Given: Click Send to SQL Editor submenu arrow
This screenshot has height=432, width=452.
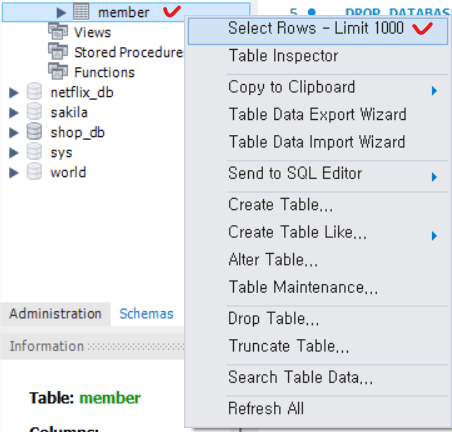Looking at the screenshot, I should (x=434, y=177).
